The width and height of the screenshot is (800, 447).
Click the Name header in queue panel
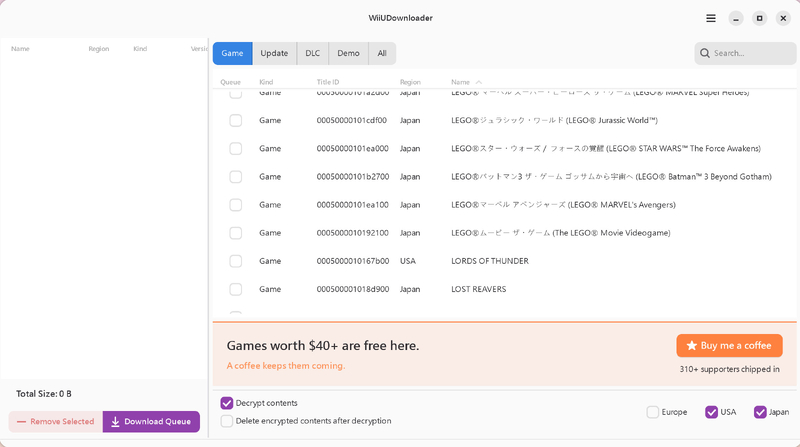tap(20, 49)
